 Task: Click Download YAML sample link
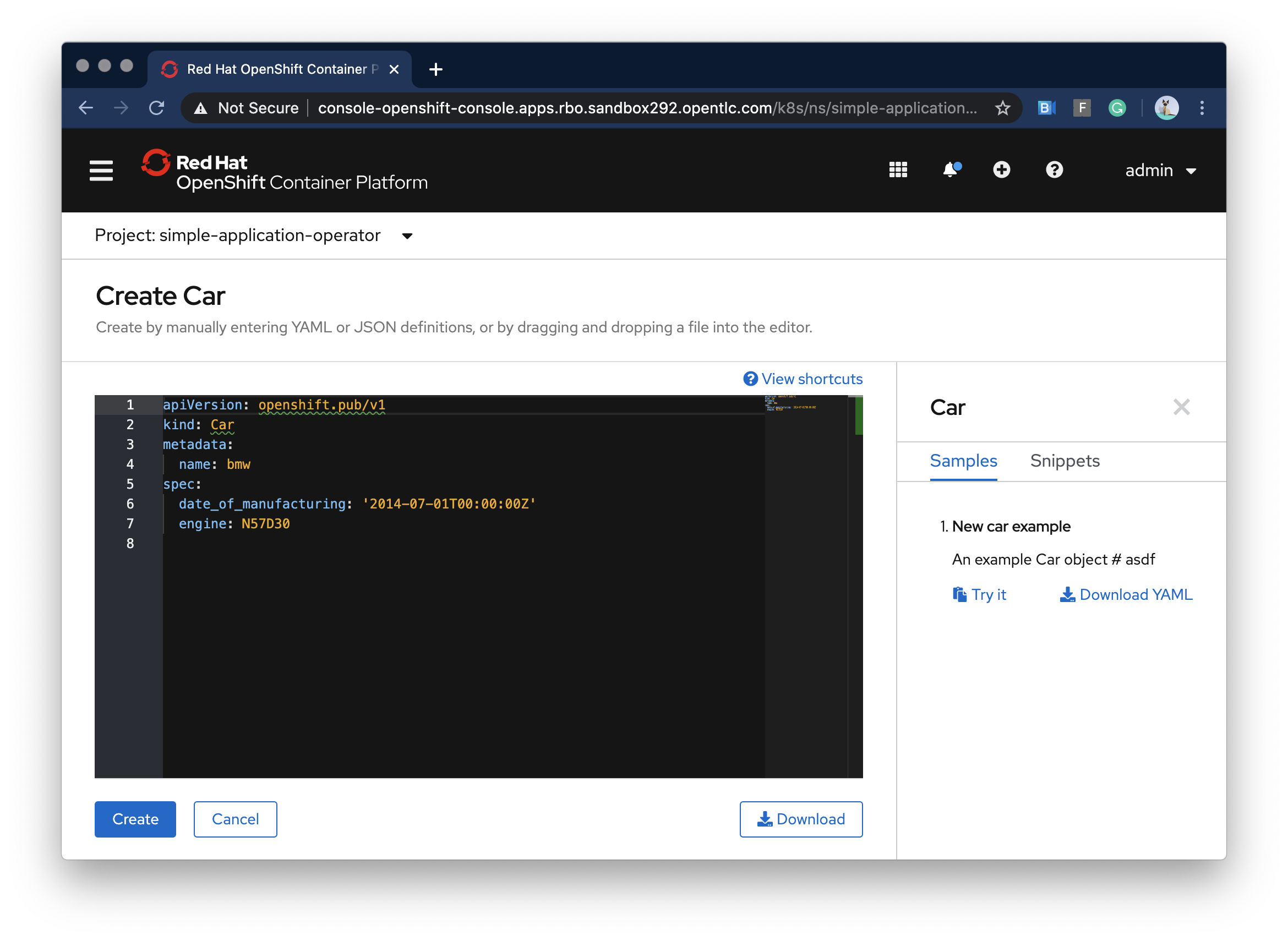[x=1126, y=595]
